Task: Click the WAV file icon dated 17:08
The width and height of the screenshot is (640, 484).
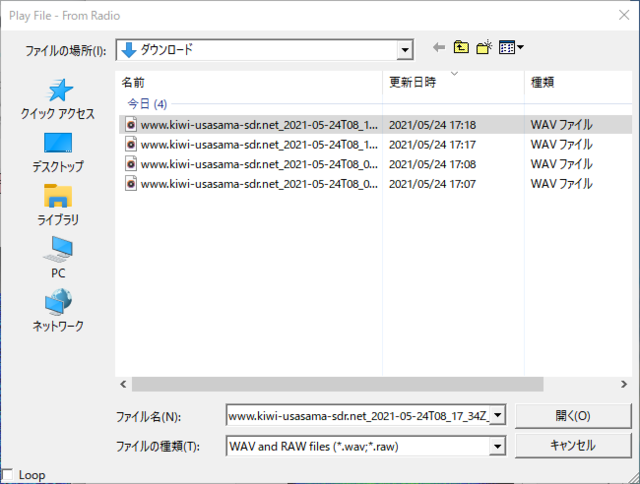Action: tap(131, 164)
